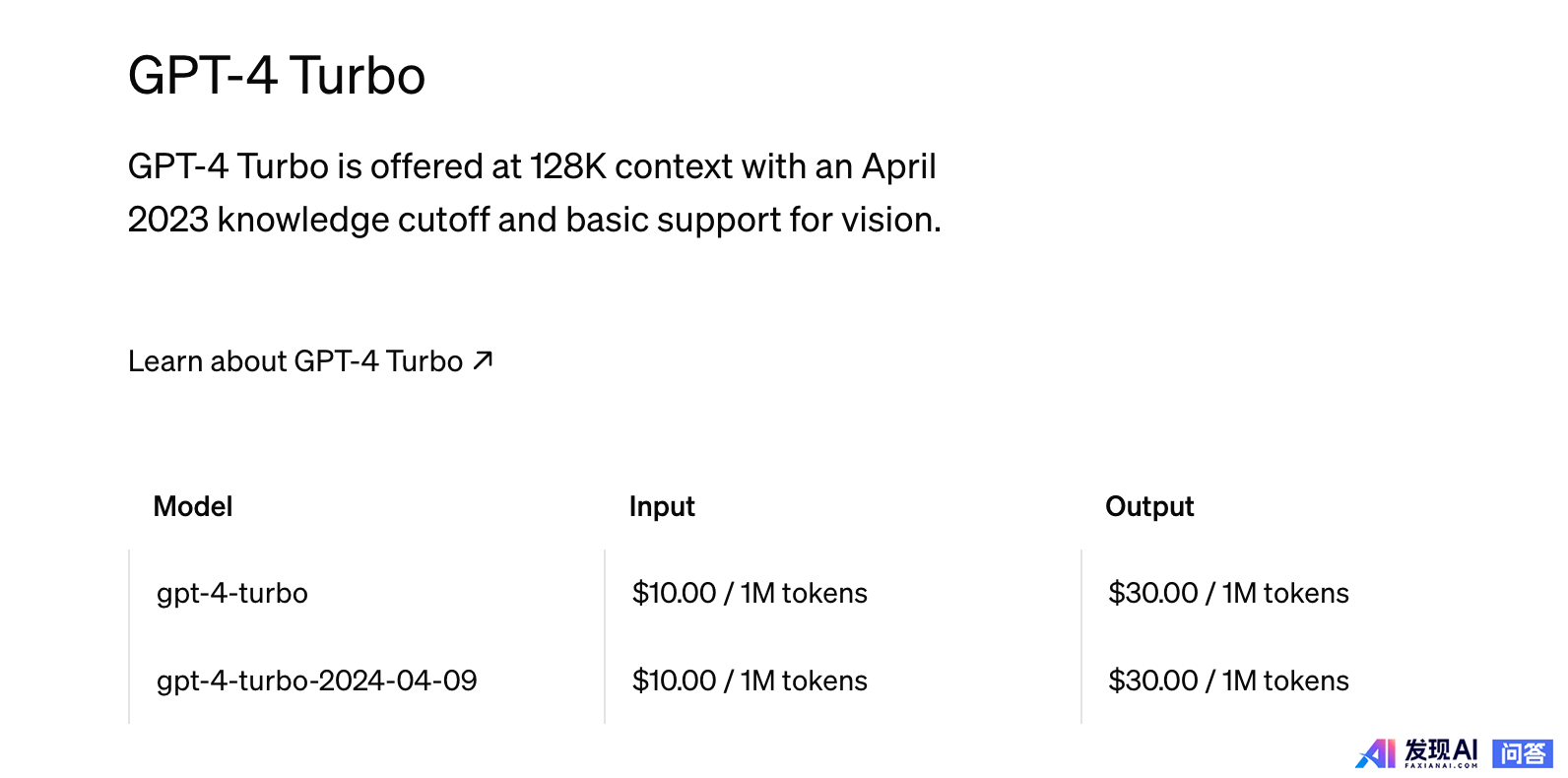1568x778 pixels.
Task: Click the Model column header
Action: [x=193, y=506]
